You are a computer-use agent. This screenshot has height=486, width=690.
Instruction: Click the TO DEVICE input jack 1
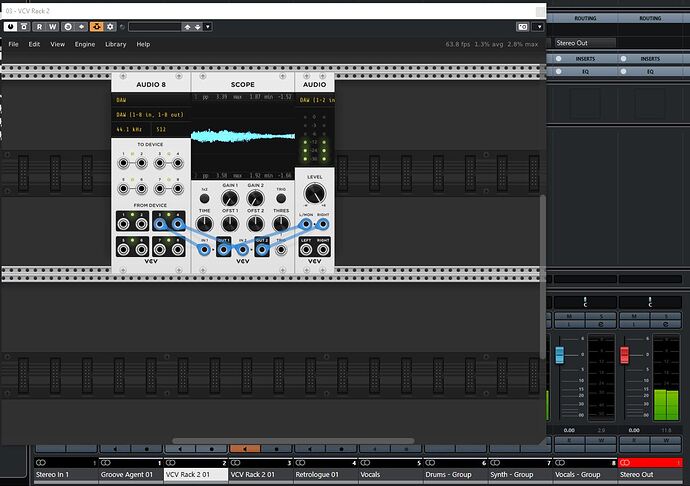click(124, 163)
